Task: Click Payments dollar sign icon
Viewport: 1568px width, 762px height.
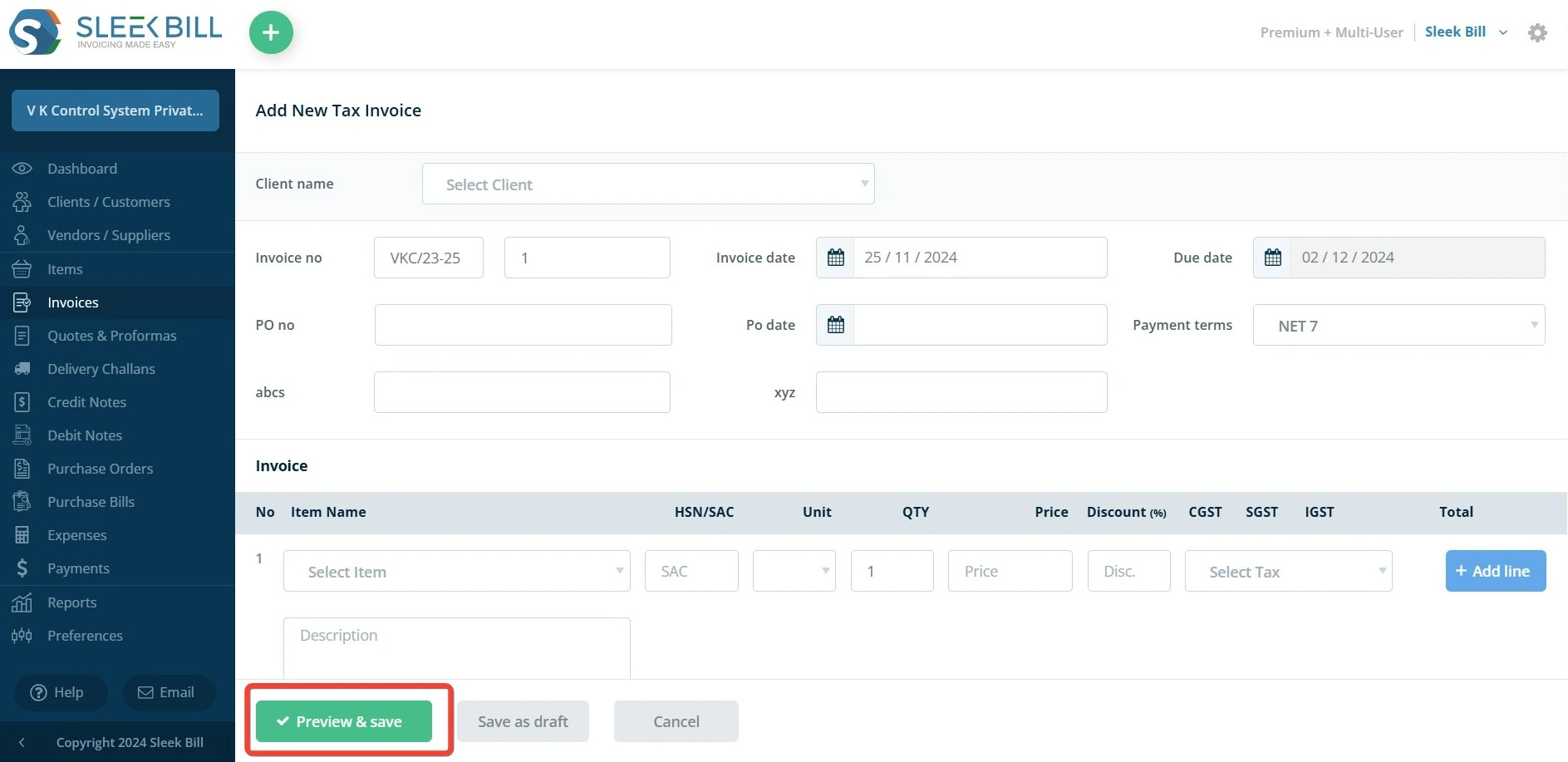Action: tap(22, 568)
